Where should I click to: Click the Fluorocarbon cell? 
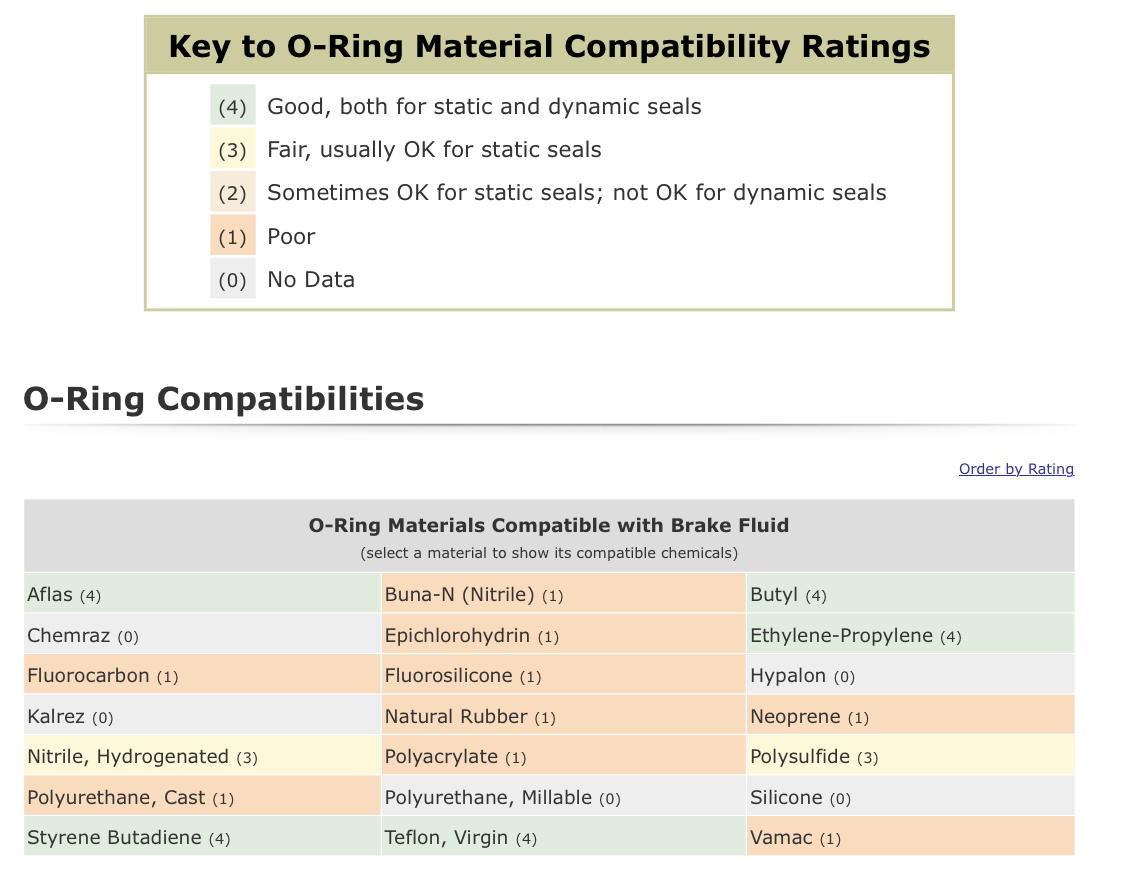pos(202,676)
